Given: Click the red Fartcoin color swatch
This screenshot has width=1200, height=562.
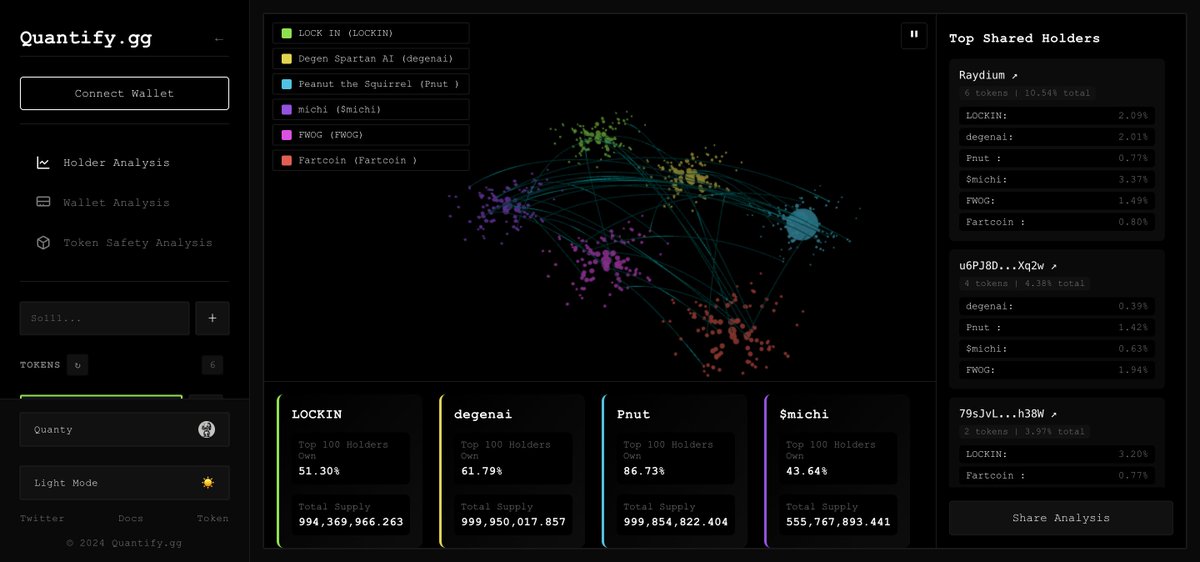Looking at the screenshot, I should [x=287, y=160].
